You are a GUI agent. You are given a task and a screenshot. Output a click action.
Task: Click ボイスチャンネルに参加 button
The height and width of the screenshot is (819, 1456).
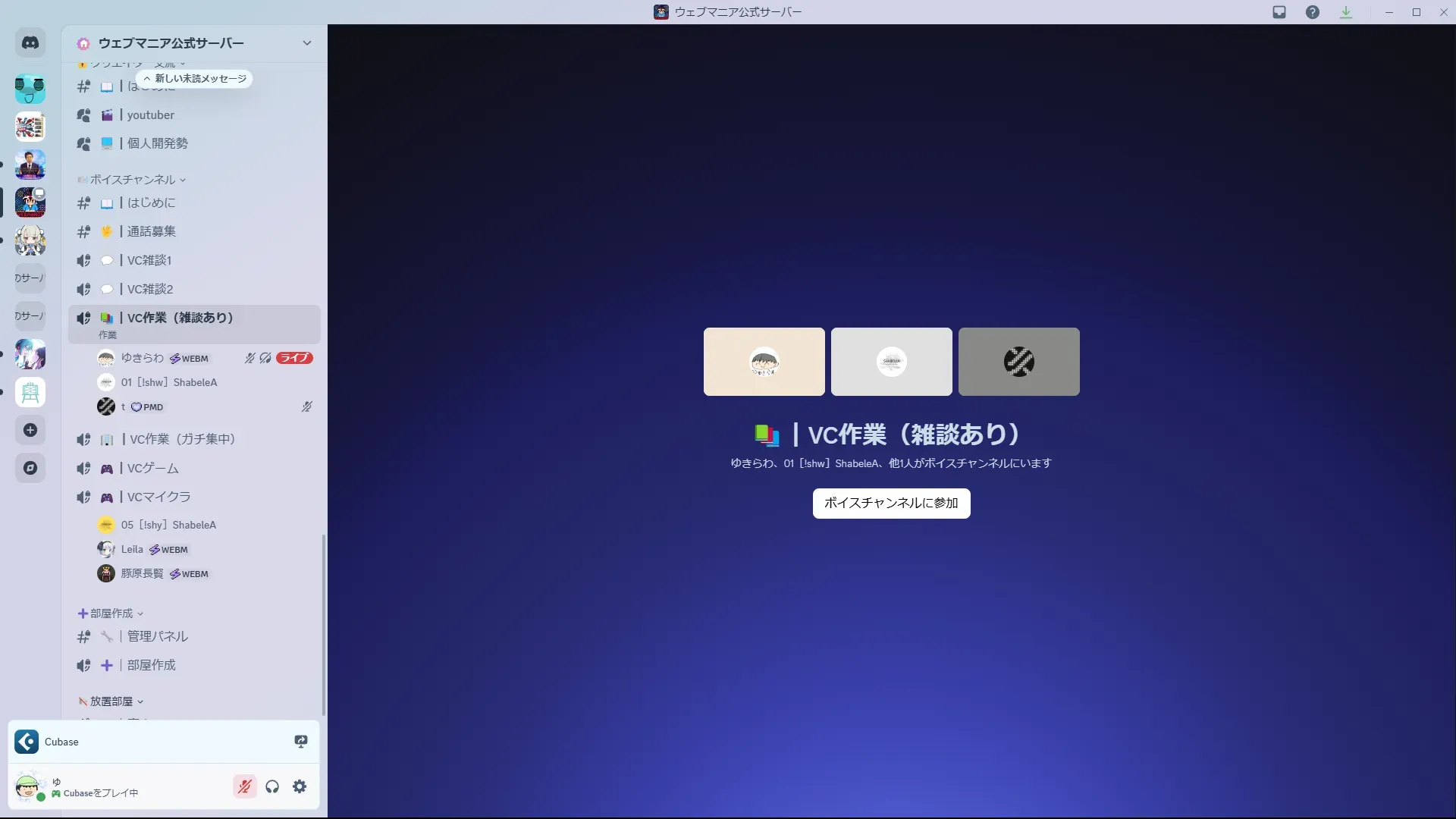pos(891,504)
